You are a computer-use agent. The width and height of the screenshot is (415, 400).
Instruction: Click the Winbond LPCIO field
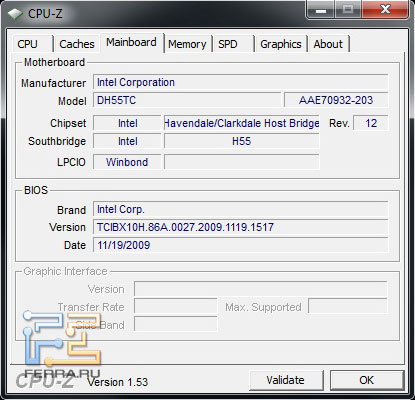pyautogui.click(x=127, y=162)
